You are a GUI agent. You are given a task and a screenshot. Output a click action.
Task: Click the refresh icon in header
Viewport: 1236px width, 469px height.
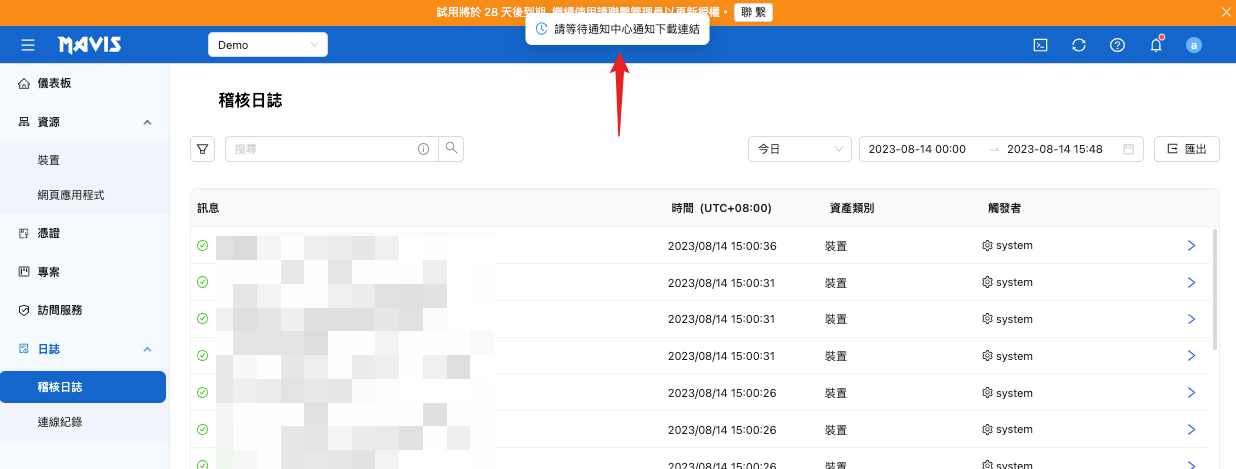click(1079, 45)
